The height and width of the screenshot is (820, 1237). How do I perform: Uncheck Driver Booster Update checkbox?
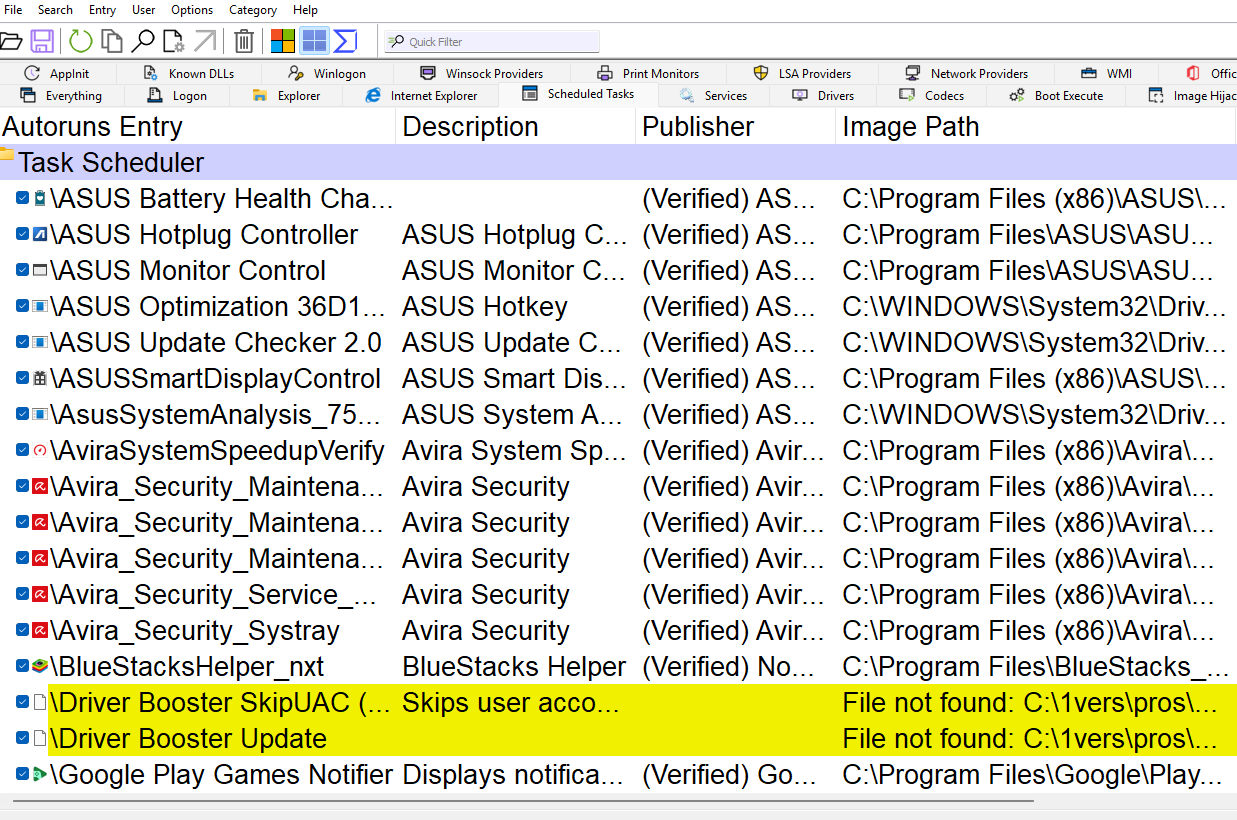23,739
